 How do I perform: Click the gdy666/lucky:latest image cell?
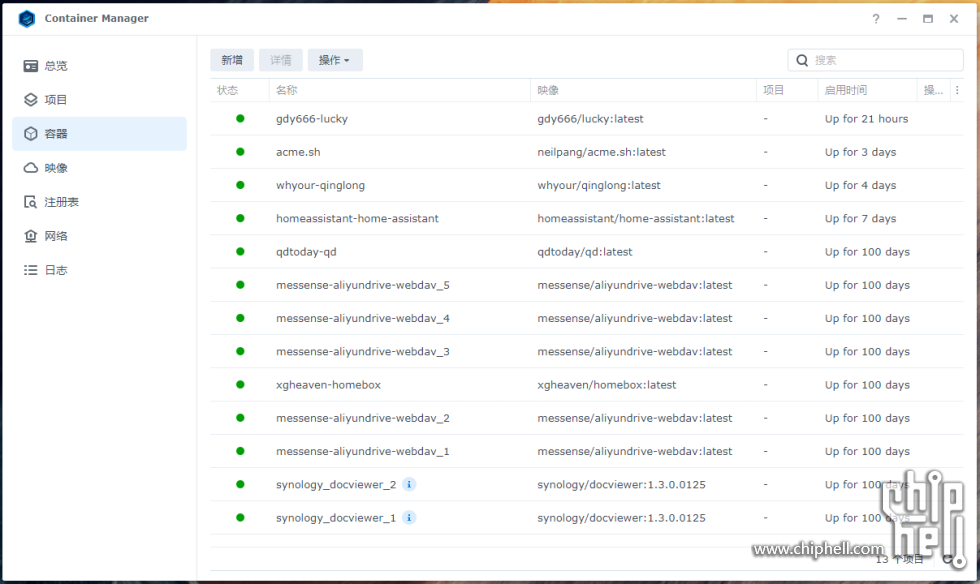pos(590,119)
